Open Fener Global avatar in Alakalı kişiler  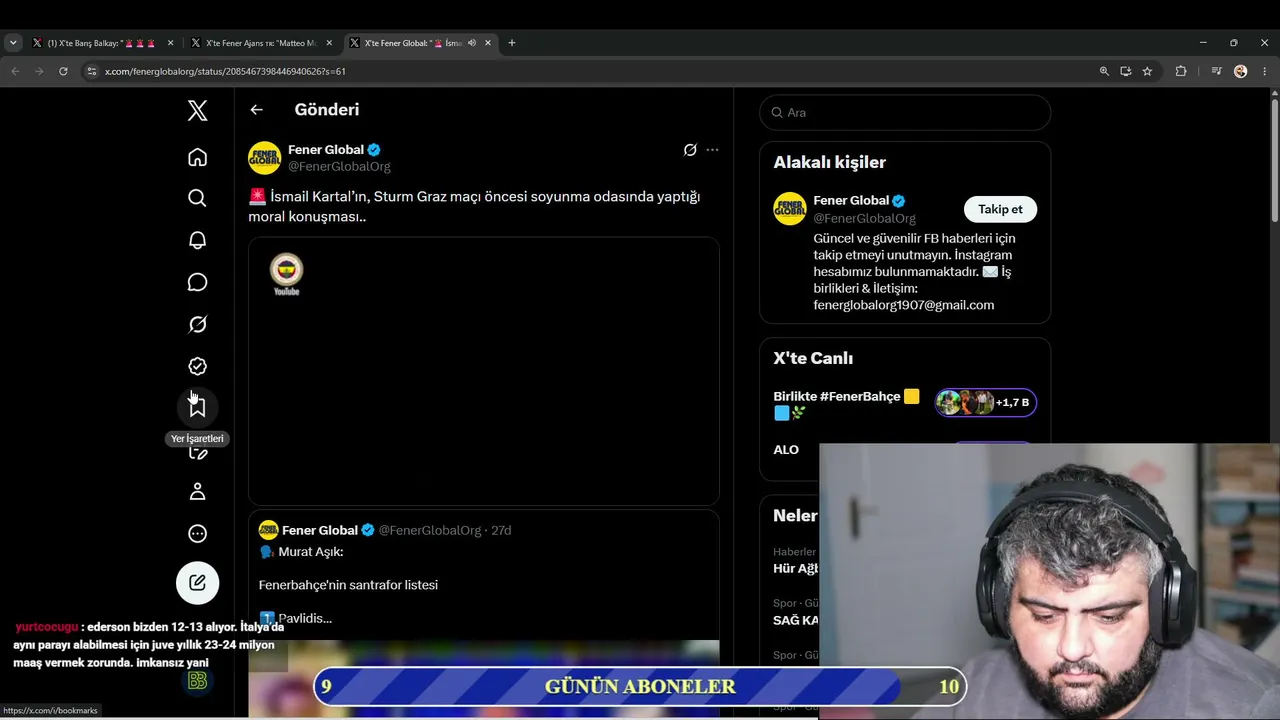(790, 208)
